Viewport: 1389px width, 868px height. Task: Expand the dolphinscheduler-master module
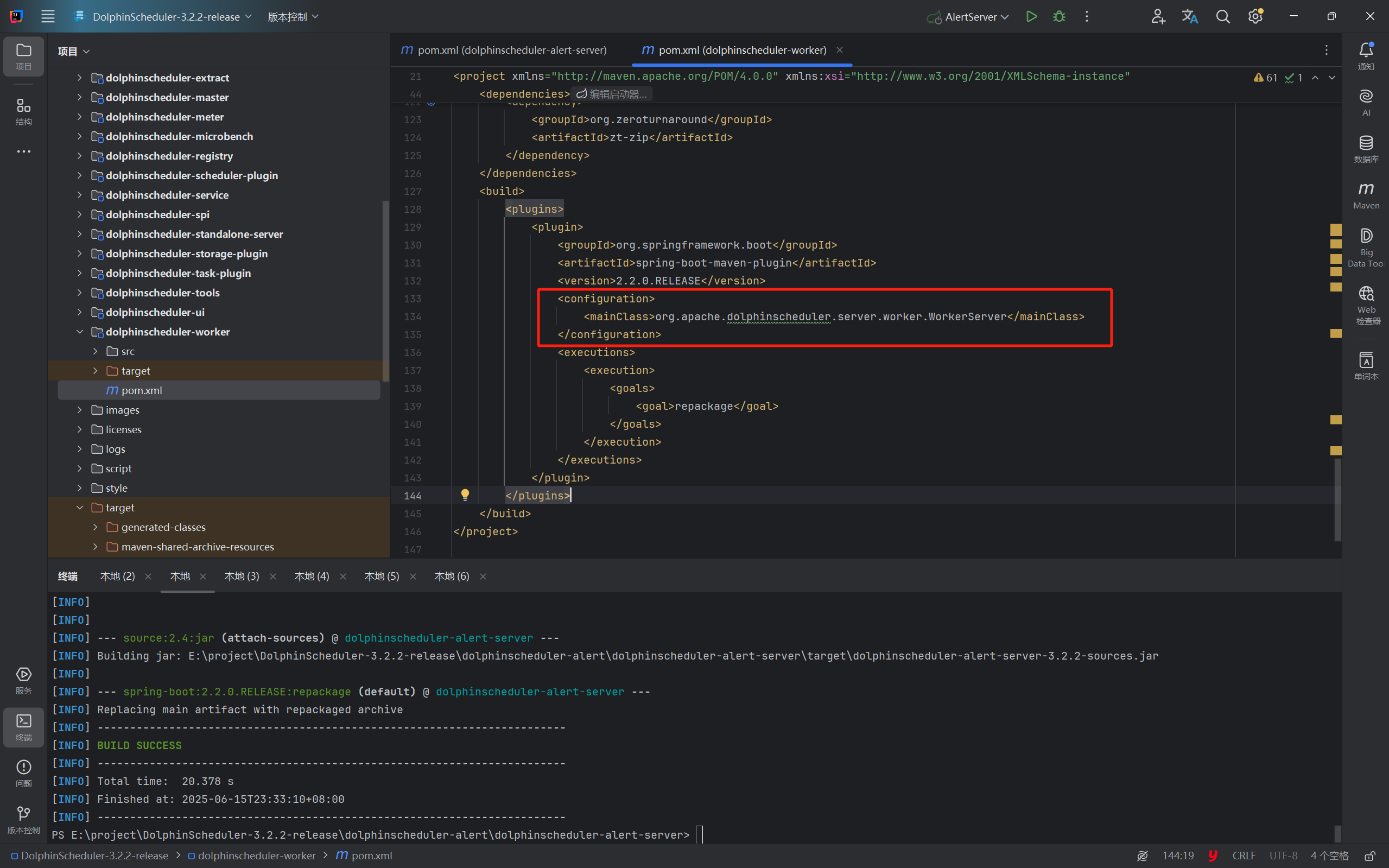coord(80,98)
